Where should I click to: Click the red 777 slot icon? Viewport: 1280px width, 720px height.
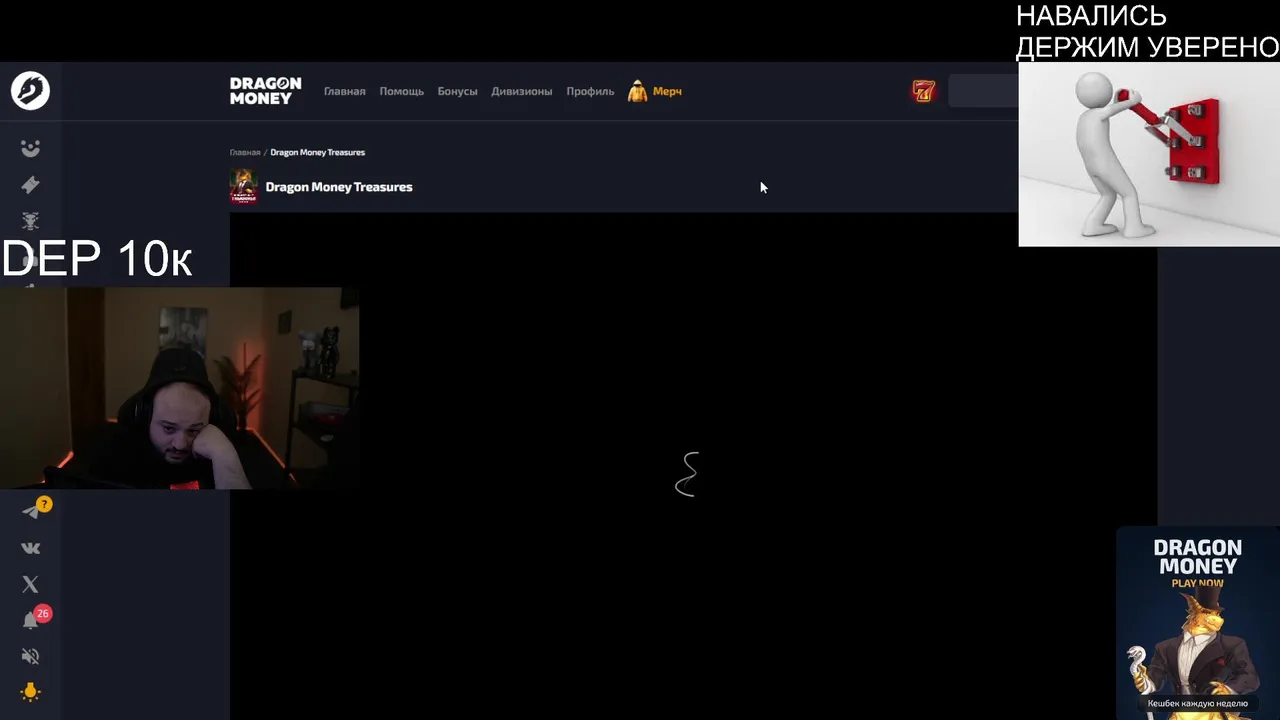click(923, 91)
